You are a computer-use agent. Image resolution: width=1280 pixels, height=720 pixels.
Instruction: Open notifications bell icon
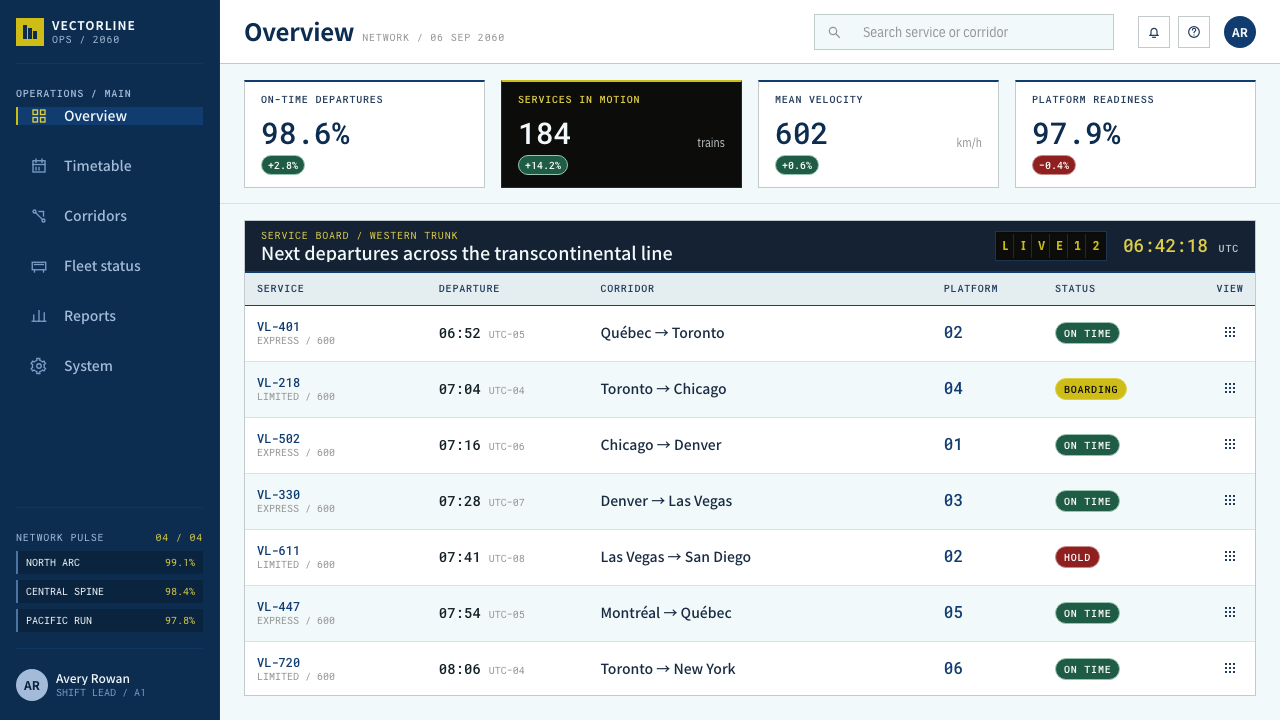pyautogui.click(x=1154, y=32)
